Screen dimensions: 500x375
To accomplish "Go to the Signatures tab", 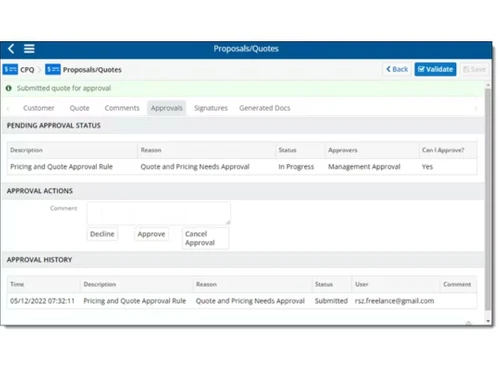I will (x=211, y=108).
